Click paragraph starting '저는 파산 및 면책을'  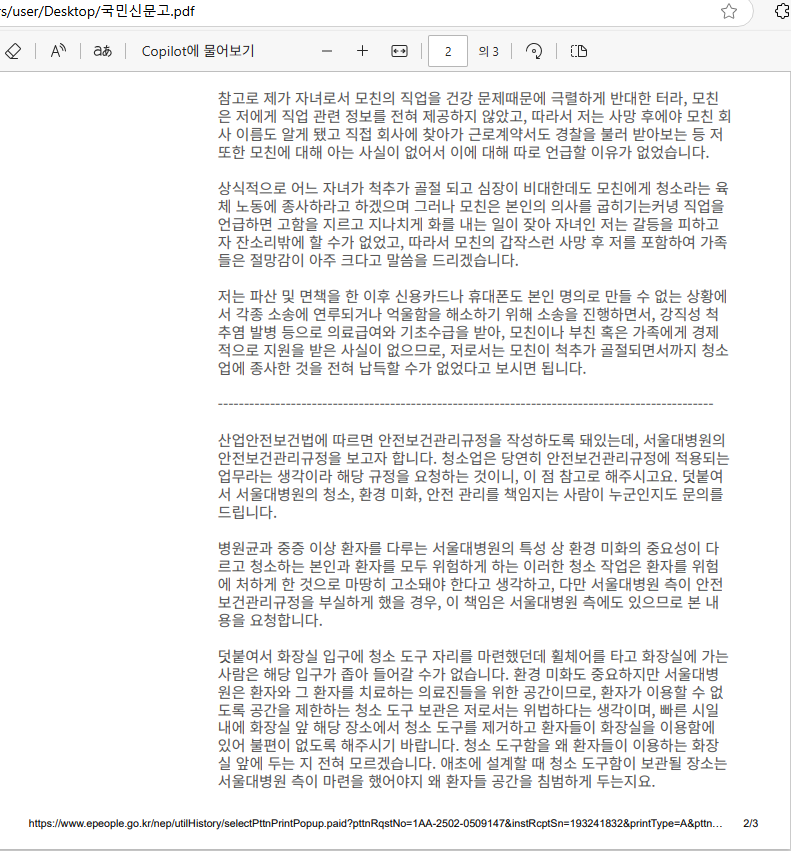point(473,332)
